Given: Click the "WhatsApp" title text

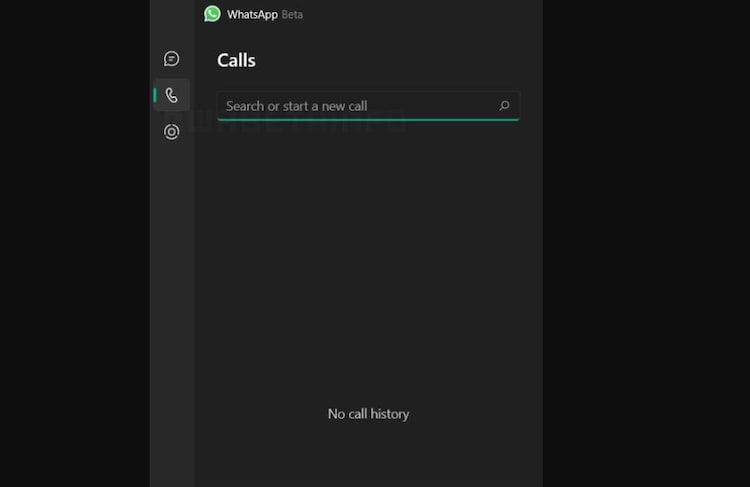Looking at the screenshot, I should [x=252, y=15].
